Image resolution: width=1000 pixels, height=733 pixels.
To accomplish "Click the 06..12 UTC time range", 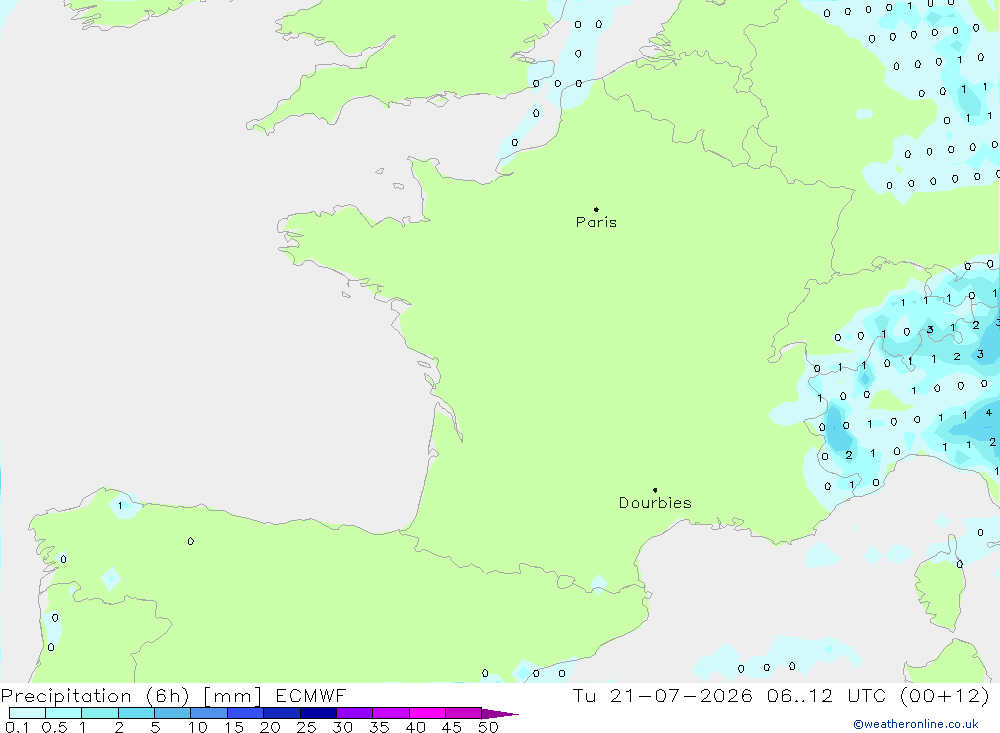I will point(827,695).
